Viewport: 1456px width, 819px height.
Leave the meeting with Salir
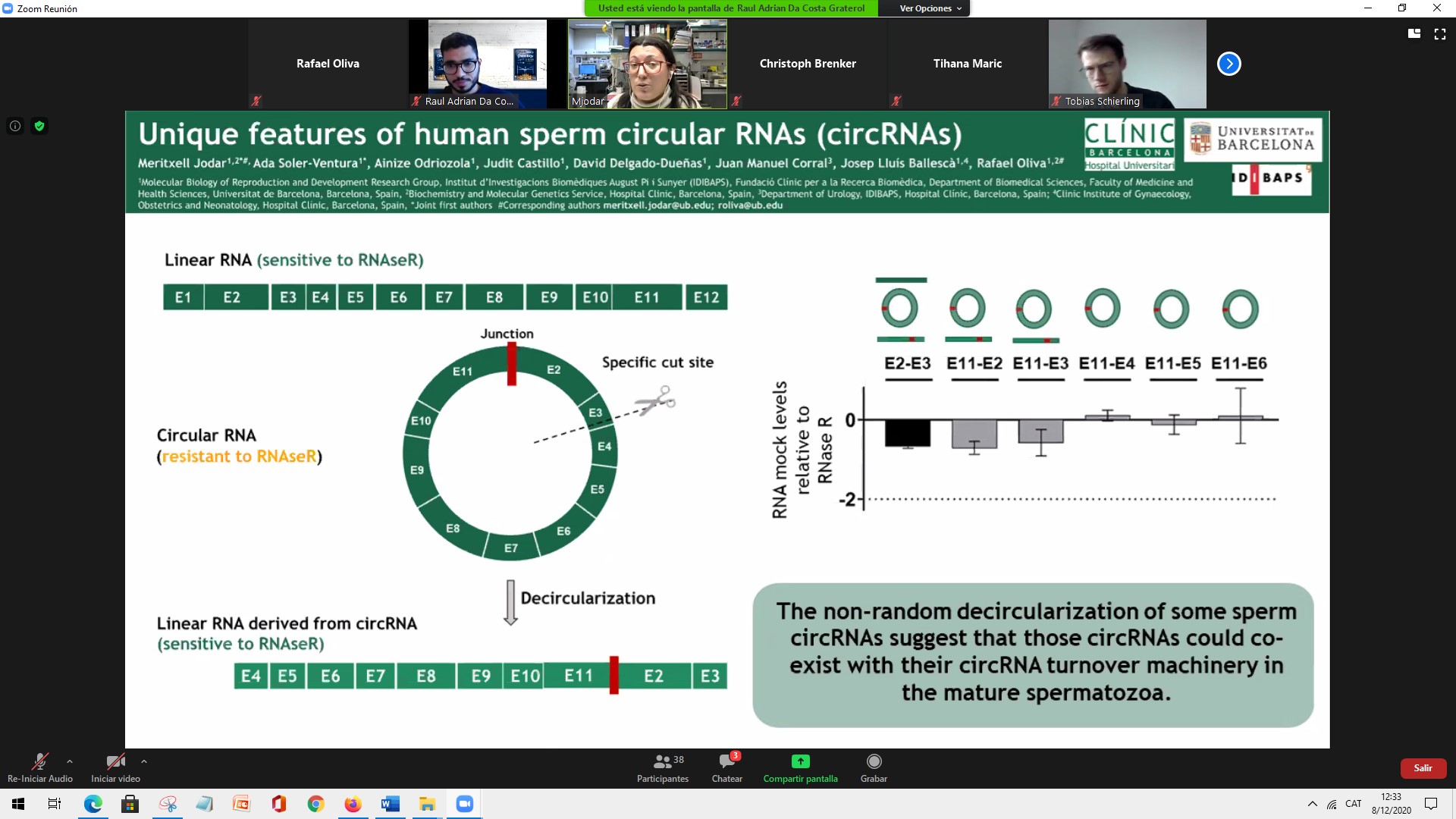(x=1423, y=768)
